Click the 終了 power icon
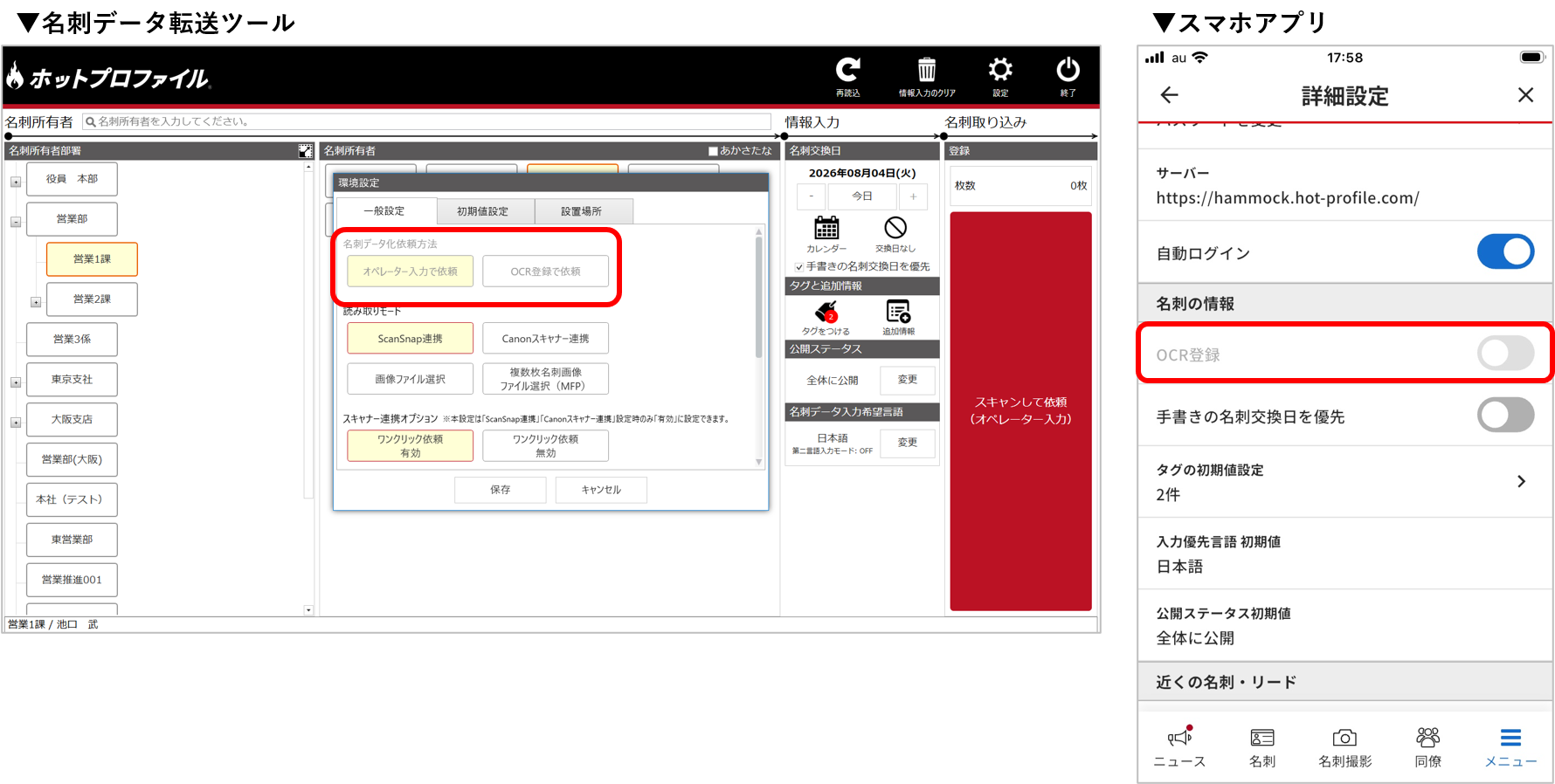The width and height of the screenshot is (1555, 784). tap(1068, 70)
